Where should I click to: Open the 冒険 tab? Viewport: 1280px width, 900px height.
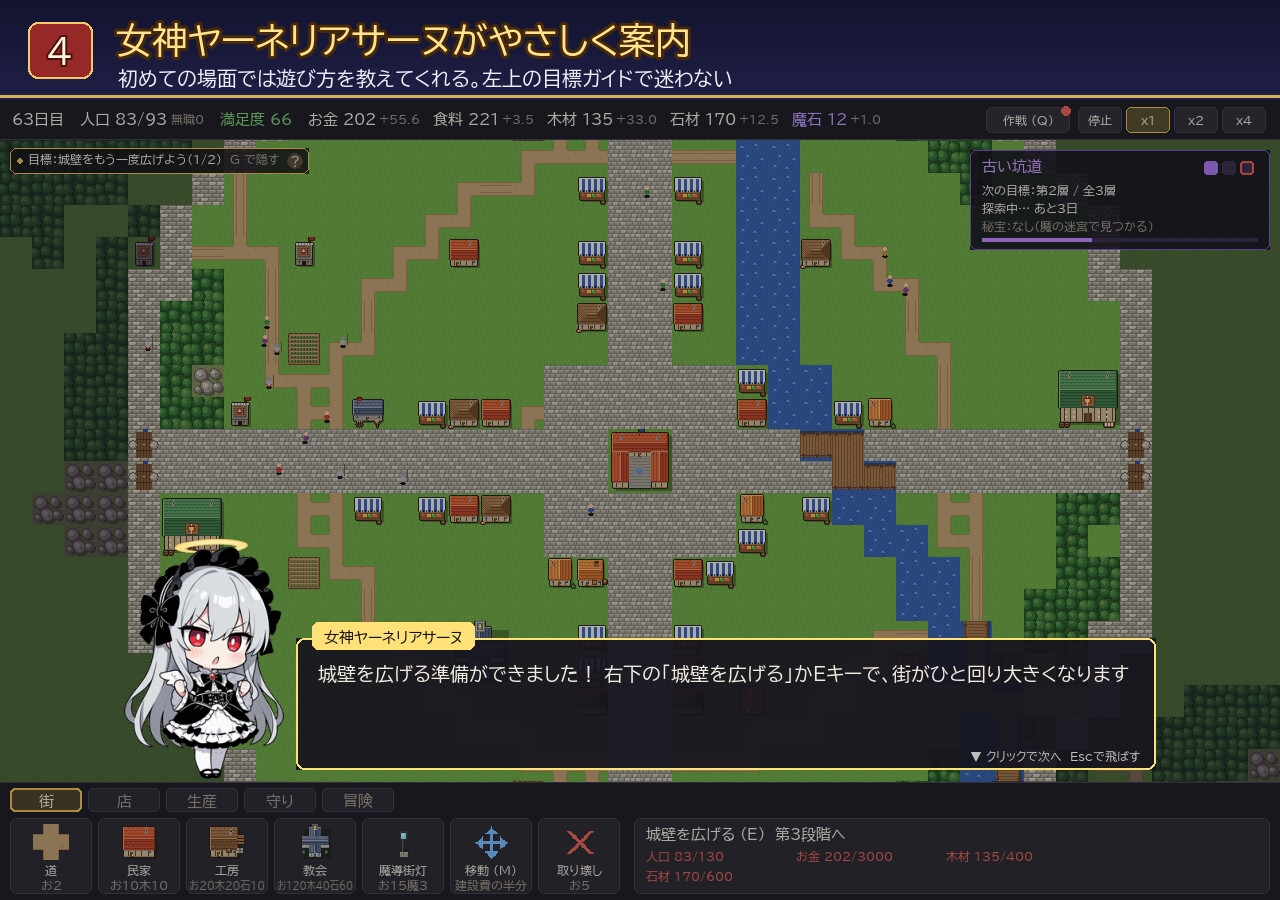pos(358,800)
